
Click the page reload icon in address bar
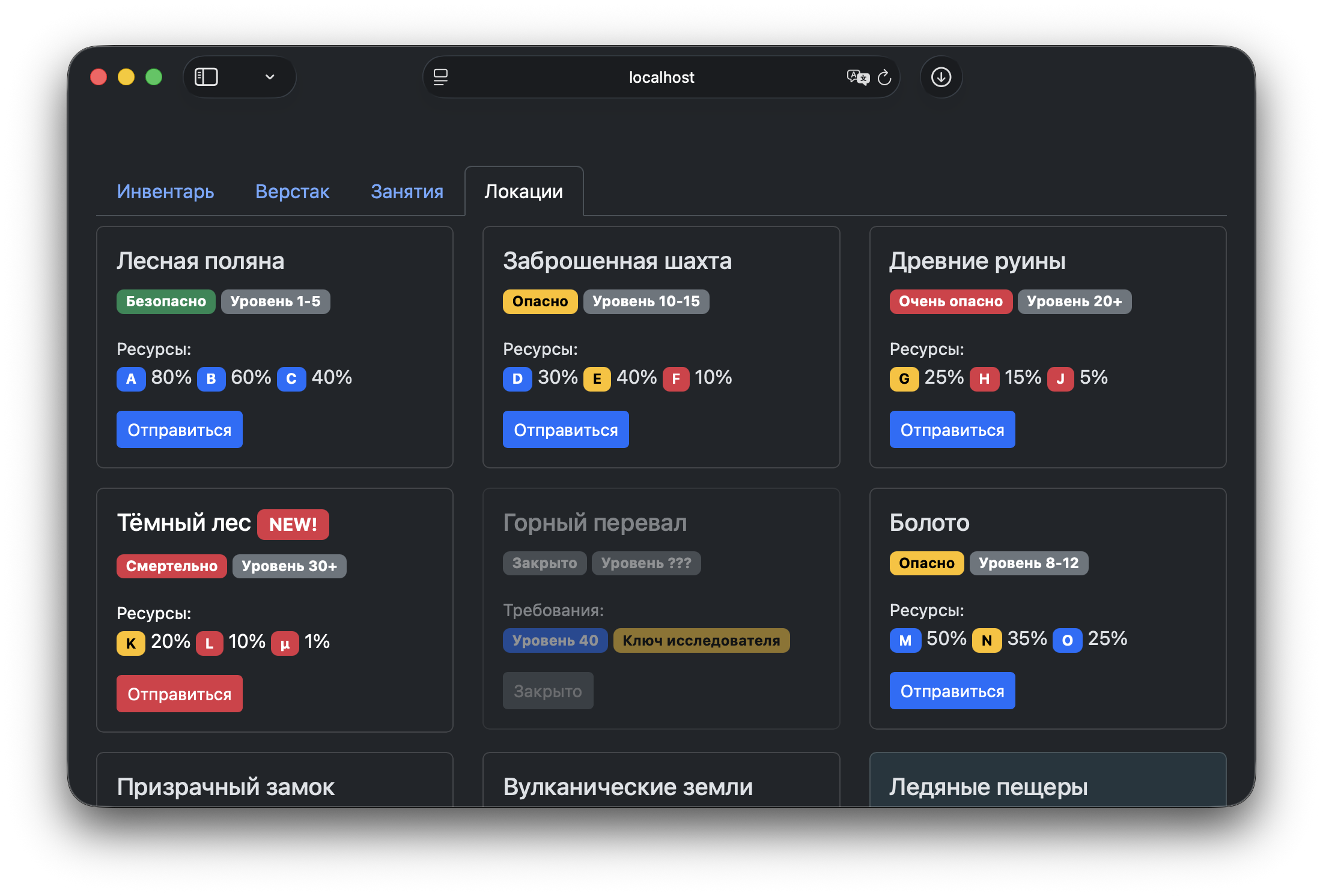884,77
